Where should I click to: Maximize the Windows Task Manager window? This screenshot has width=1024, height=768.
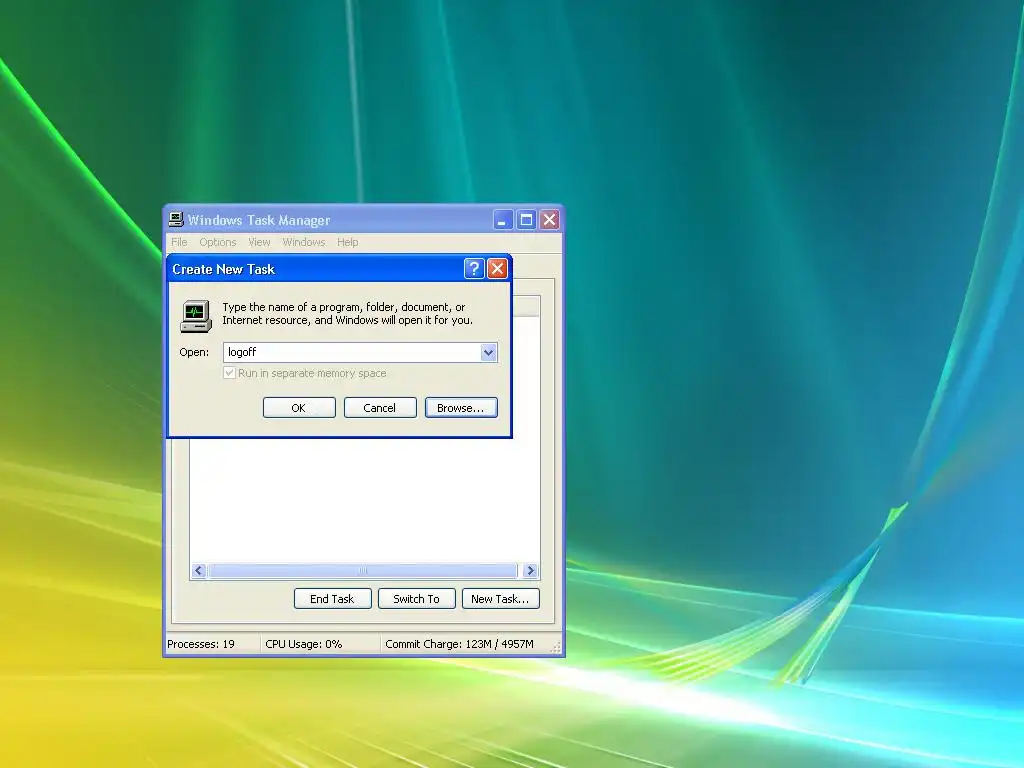pyautogui.click(x=526, y=220)
